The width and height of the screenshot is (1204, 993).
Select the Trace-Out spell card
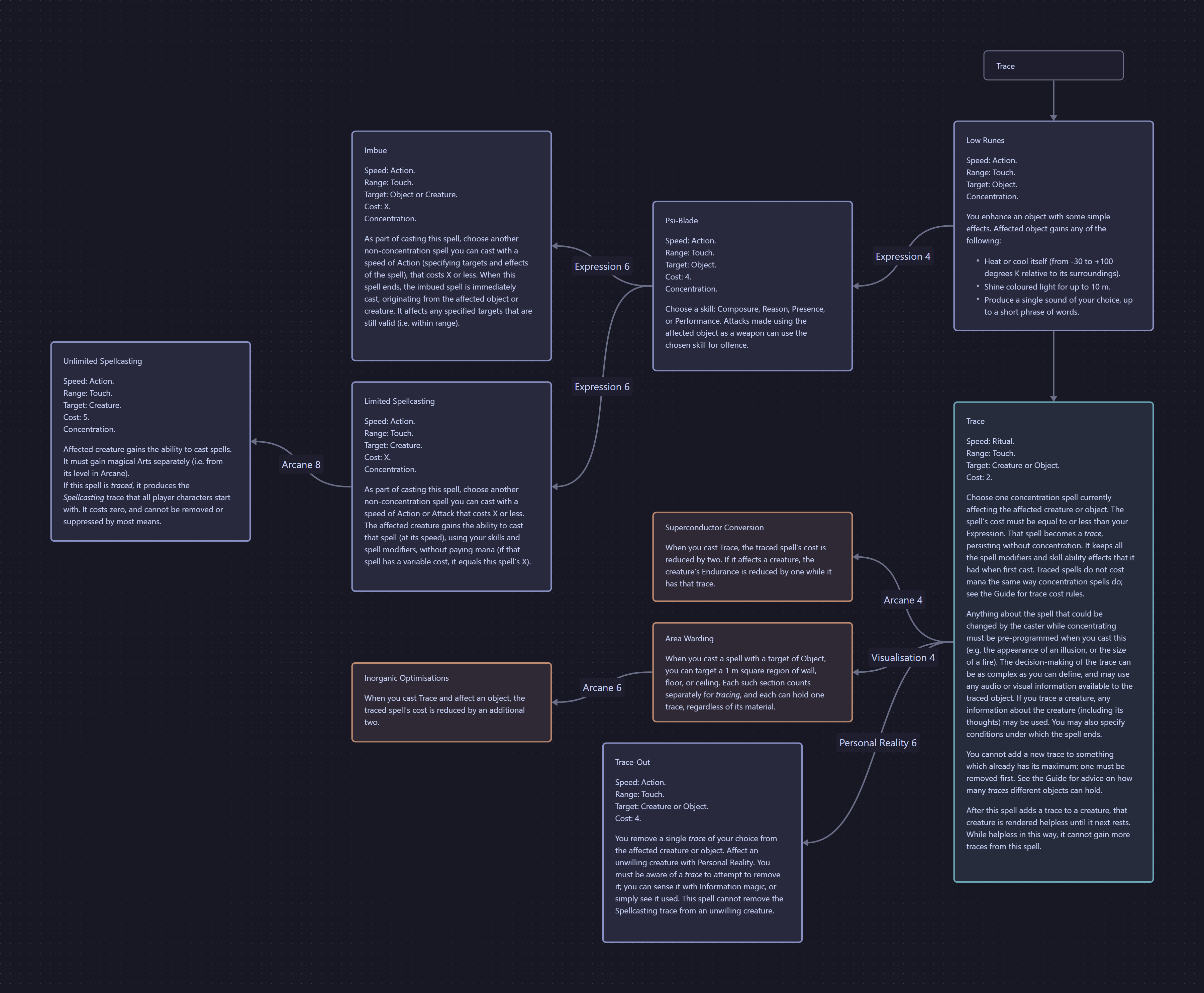(x=702, y=843)
